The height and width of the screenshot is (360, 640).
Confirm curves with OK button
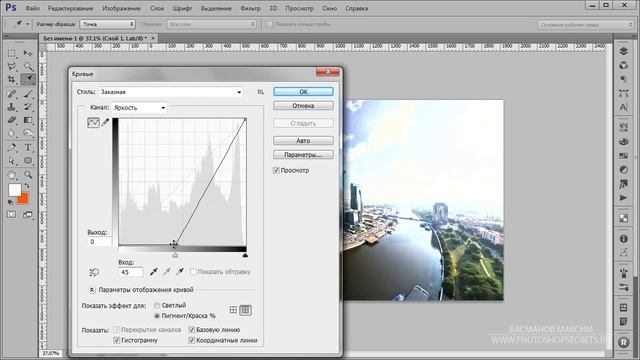[x=303, y=91]
